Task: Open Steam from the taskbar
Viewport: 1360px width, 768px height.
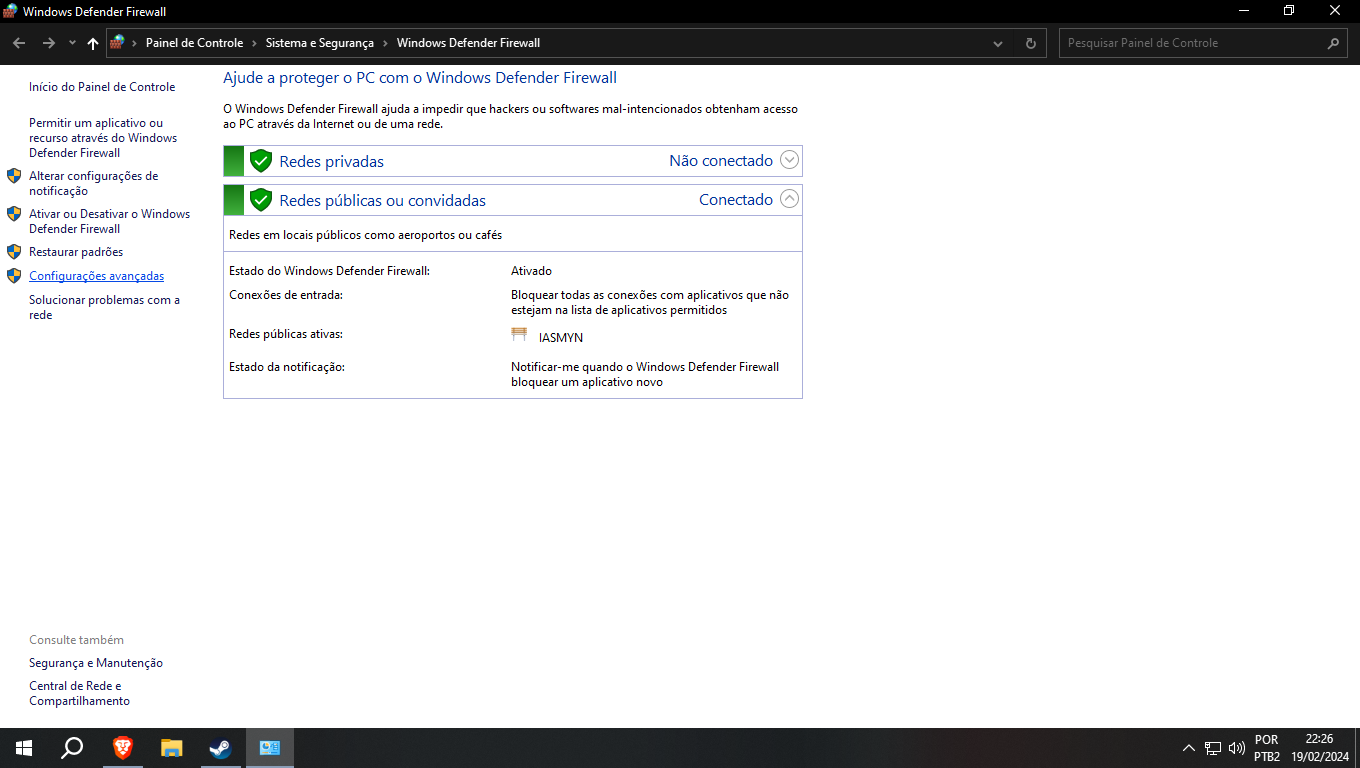Action: [220, 747]
